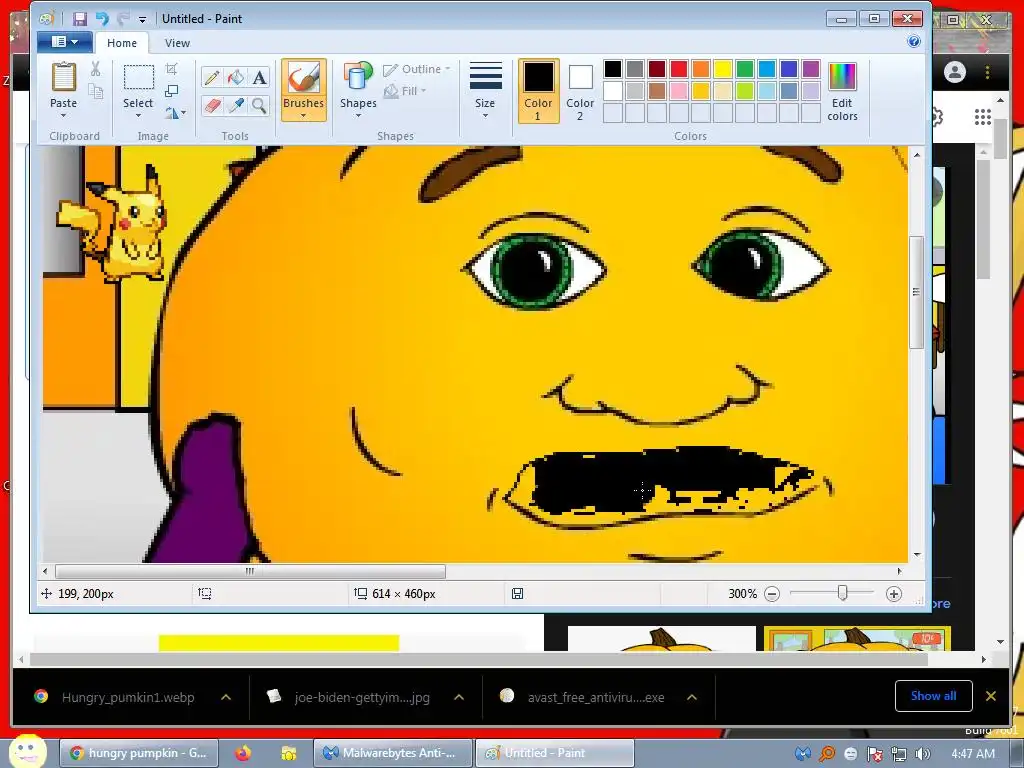Click Untitled - Paint taskbar button
This screenshot has height=768, width=1024.
click(x=554, y=753)
